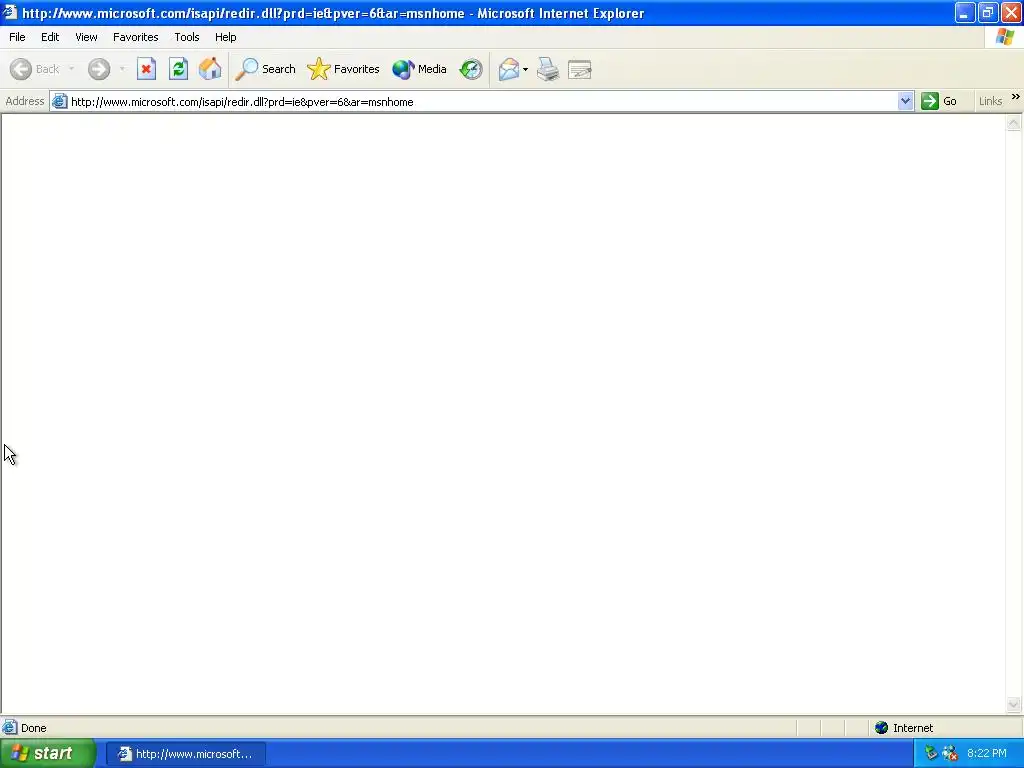Expand the Address bar dropdown list
The height and width of the screenshot is (768, 1024).
[x=905, y=101]
